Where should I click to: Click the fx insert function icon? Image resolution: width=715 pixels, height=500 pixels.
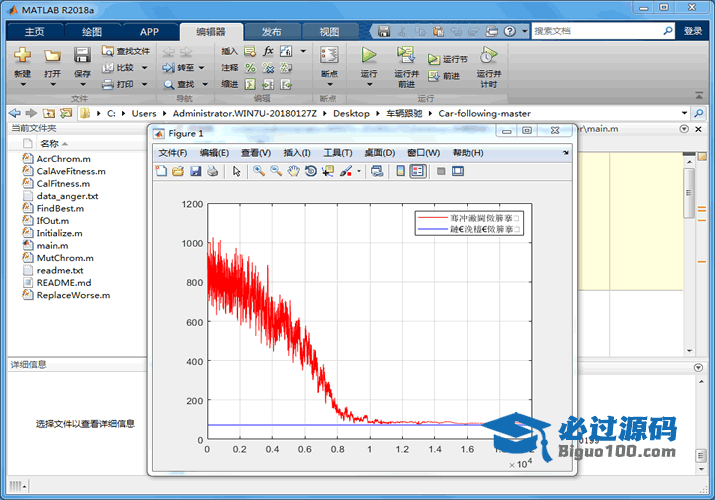[x=268, y=51]
